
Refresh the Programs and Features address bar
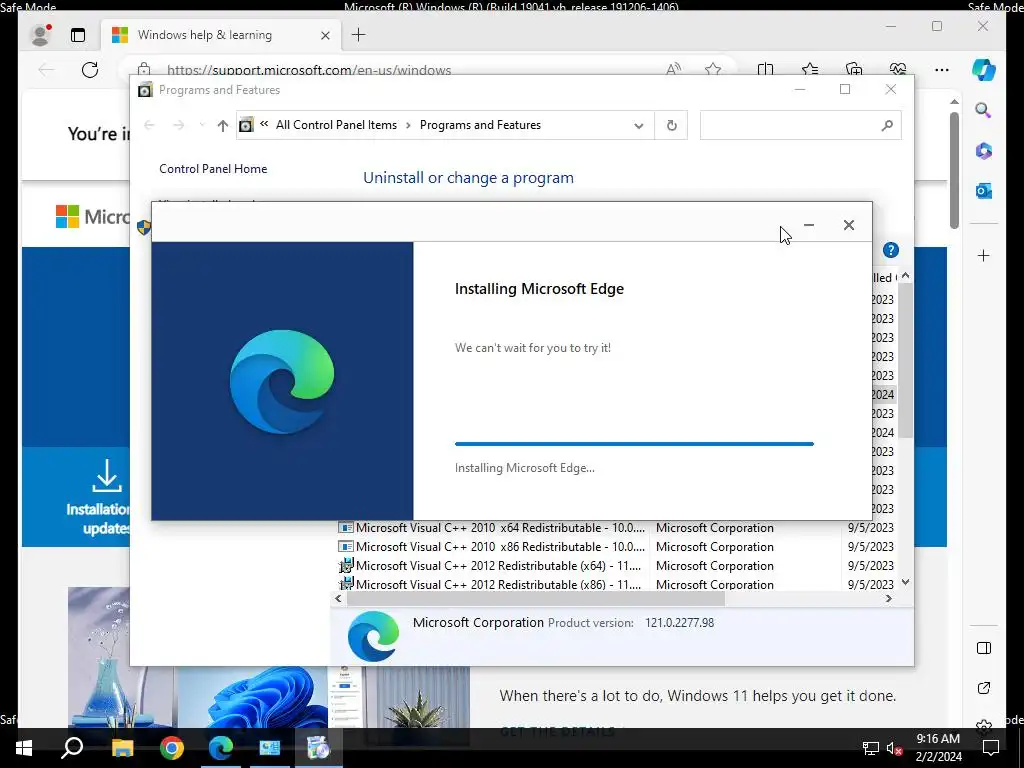[x=671, y=125]
